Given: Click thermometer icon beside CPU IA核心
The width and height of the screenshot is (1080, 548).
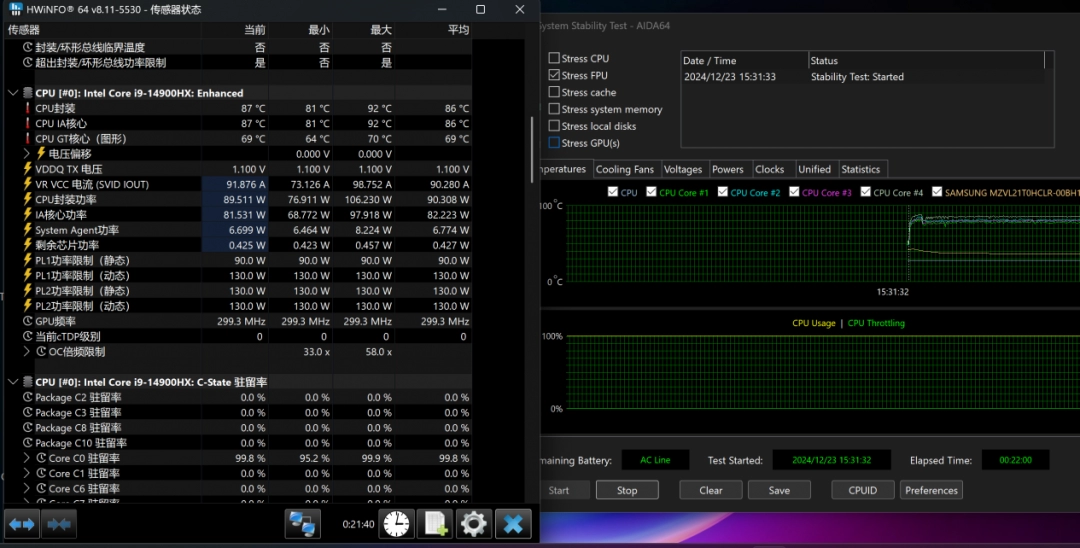Looking at the screenshot, I should tap(28, 123).
